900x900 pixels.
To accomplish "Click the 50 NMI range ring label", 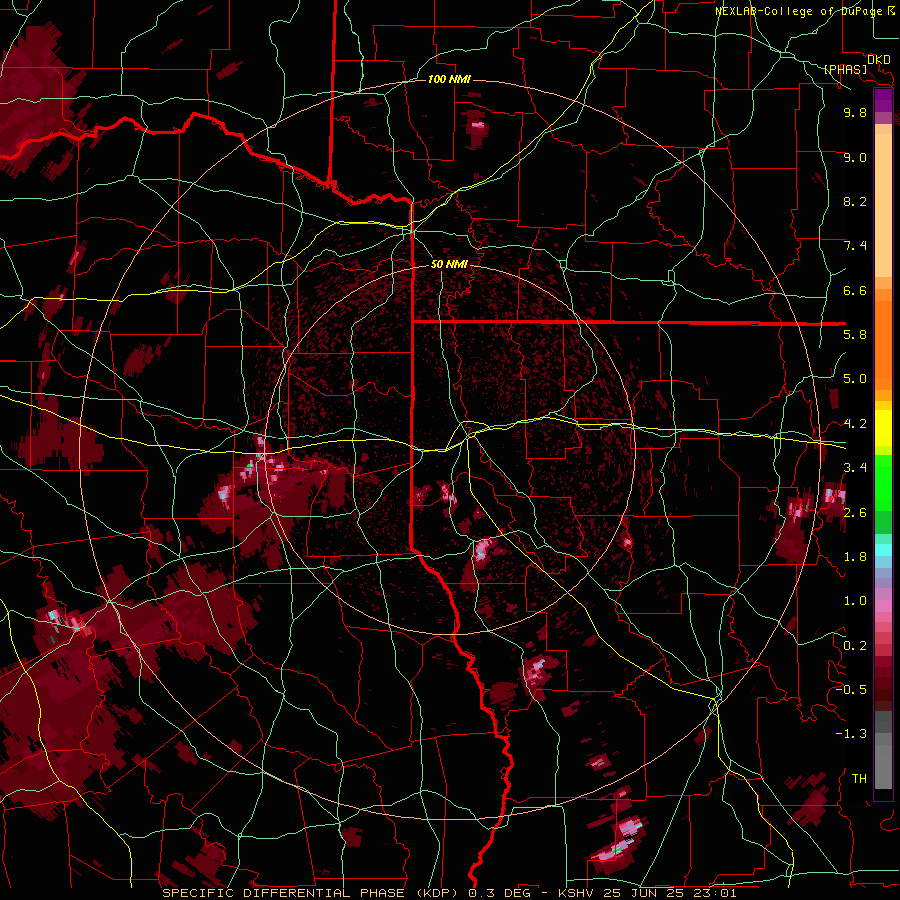I will (449, 264).
